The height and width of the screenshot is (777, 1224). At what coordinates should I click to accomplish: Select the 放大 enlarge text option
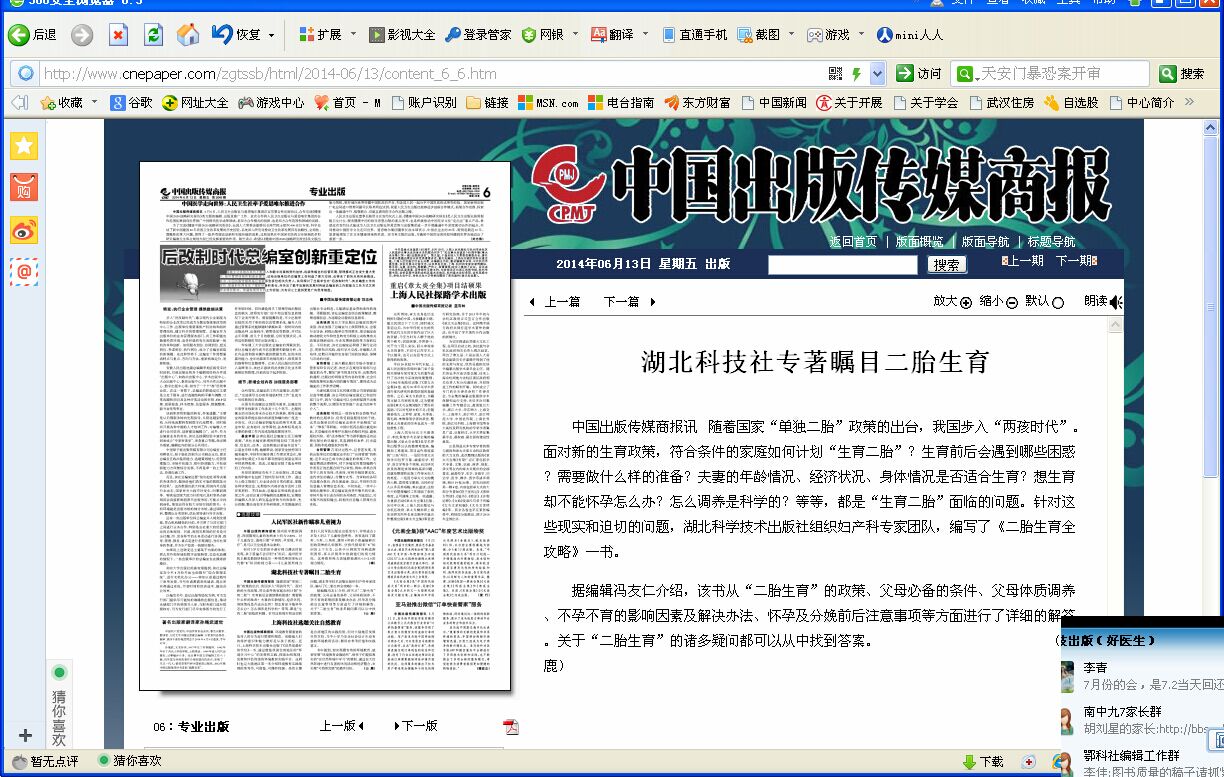(x=952, y=302)
